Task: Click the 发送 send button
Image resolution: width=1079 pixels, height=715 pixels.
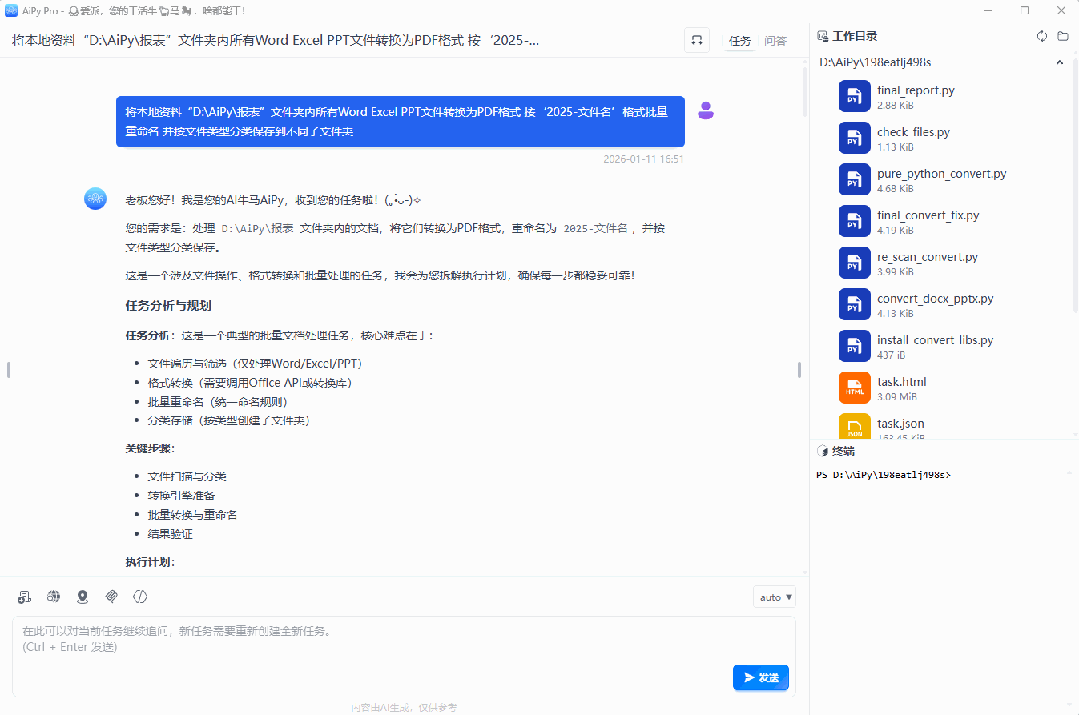Action: [x=760, y=678]
